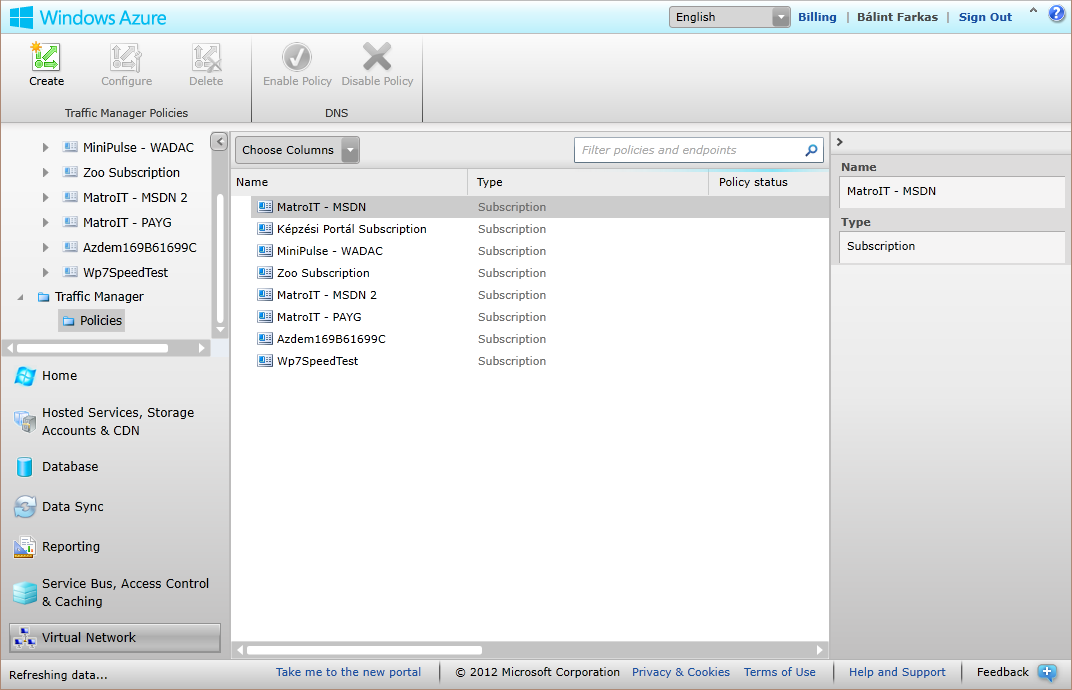Click the Disable Policy X icon

click(x=377, y=57)
